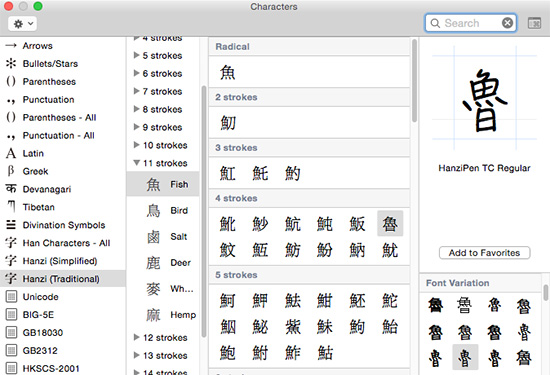The width and height of the screenshot is (550, 375).
Task: Select the Latin category
Action: coord(33,153)
